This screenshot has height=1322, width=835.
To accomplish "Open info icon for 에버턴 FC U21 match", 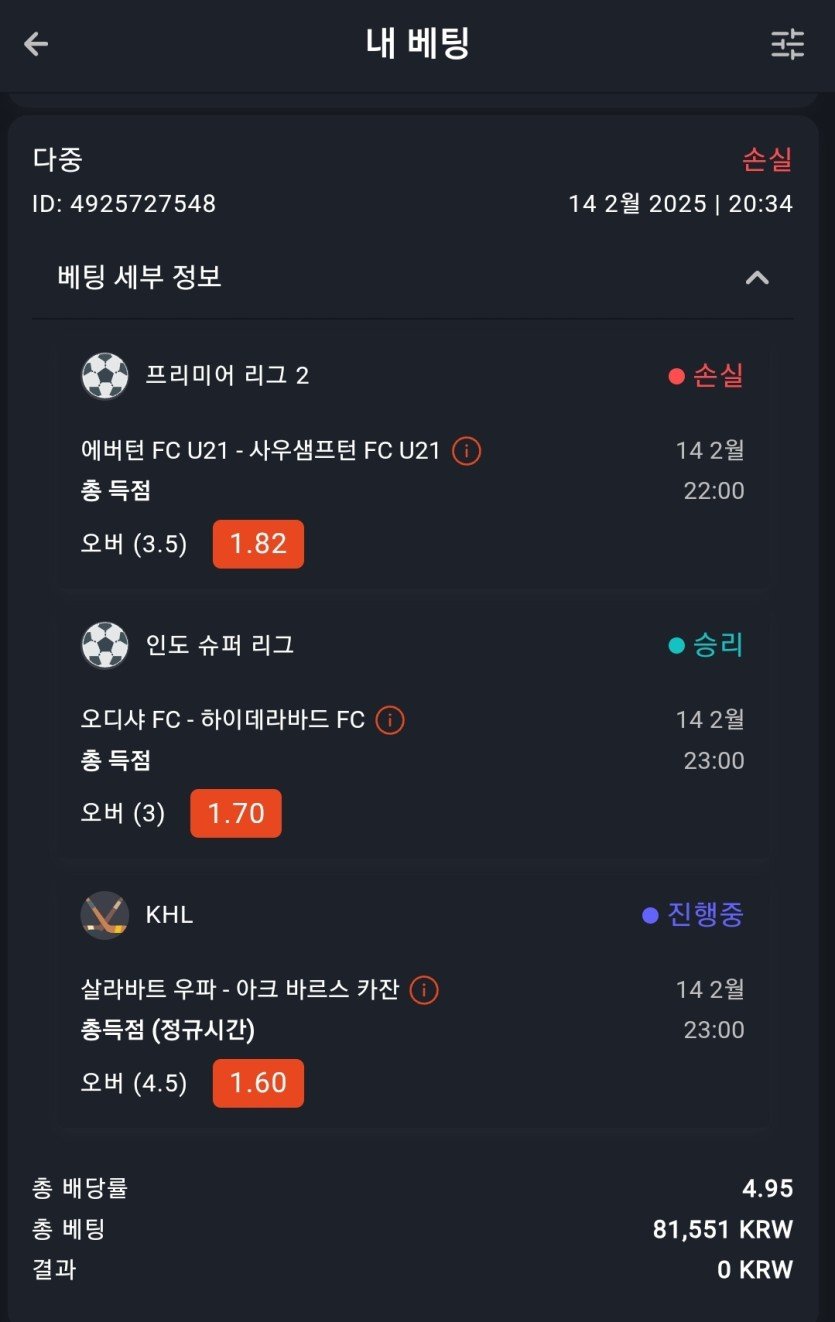I will 466,451.
